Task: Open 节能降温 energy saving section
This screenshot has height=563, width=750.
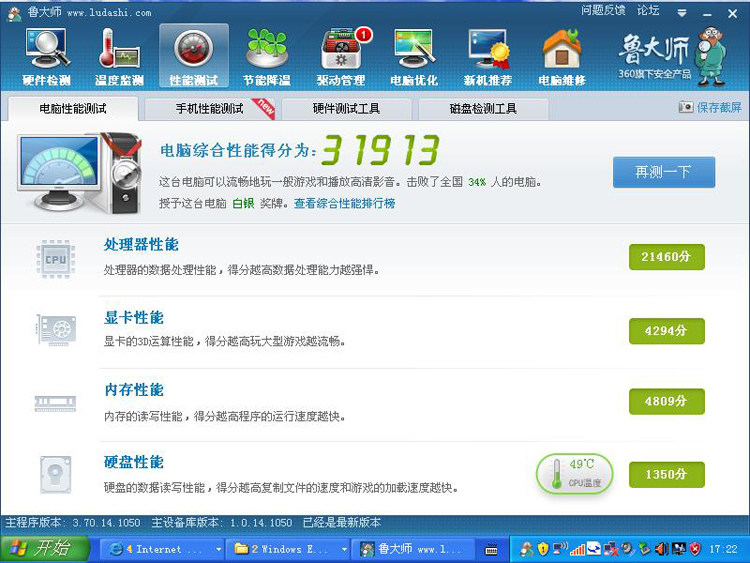Action: tap(266, 56)
